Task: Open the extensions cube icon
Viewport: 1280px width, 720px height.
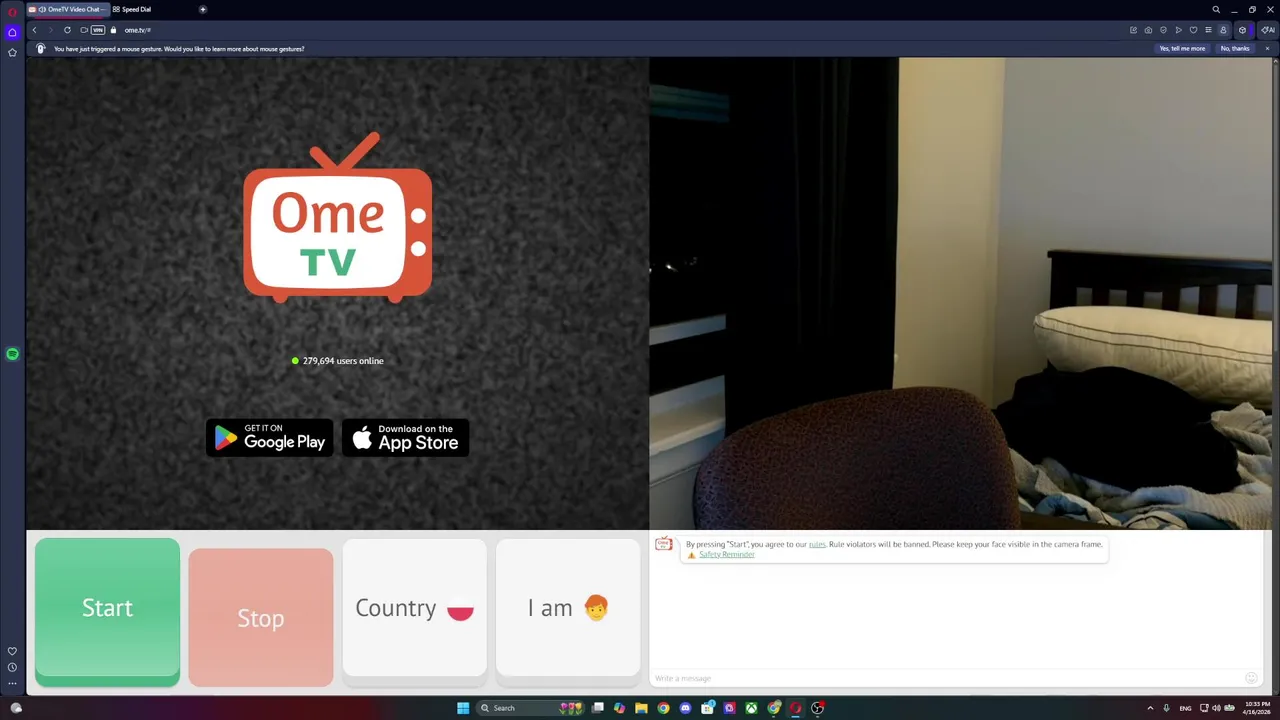Action: coord(1243,30)
